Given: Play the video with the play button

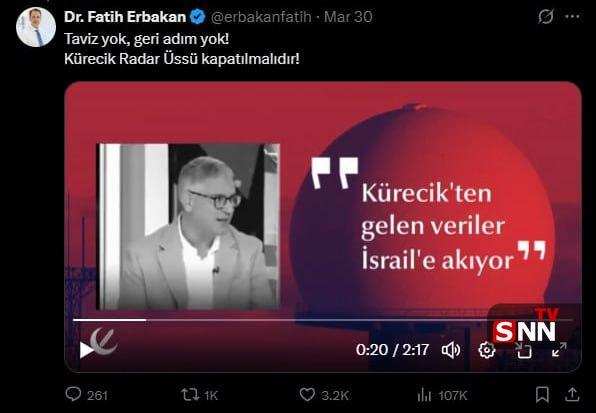Looking at the screenshot, I should pos(86,350).
